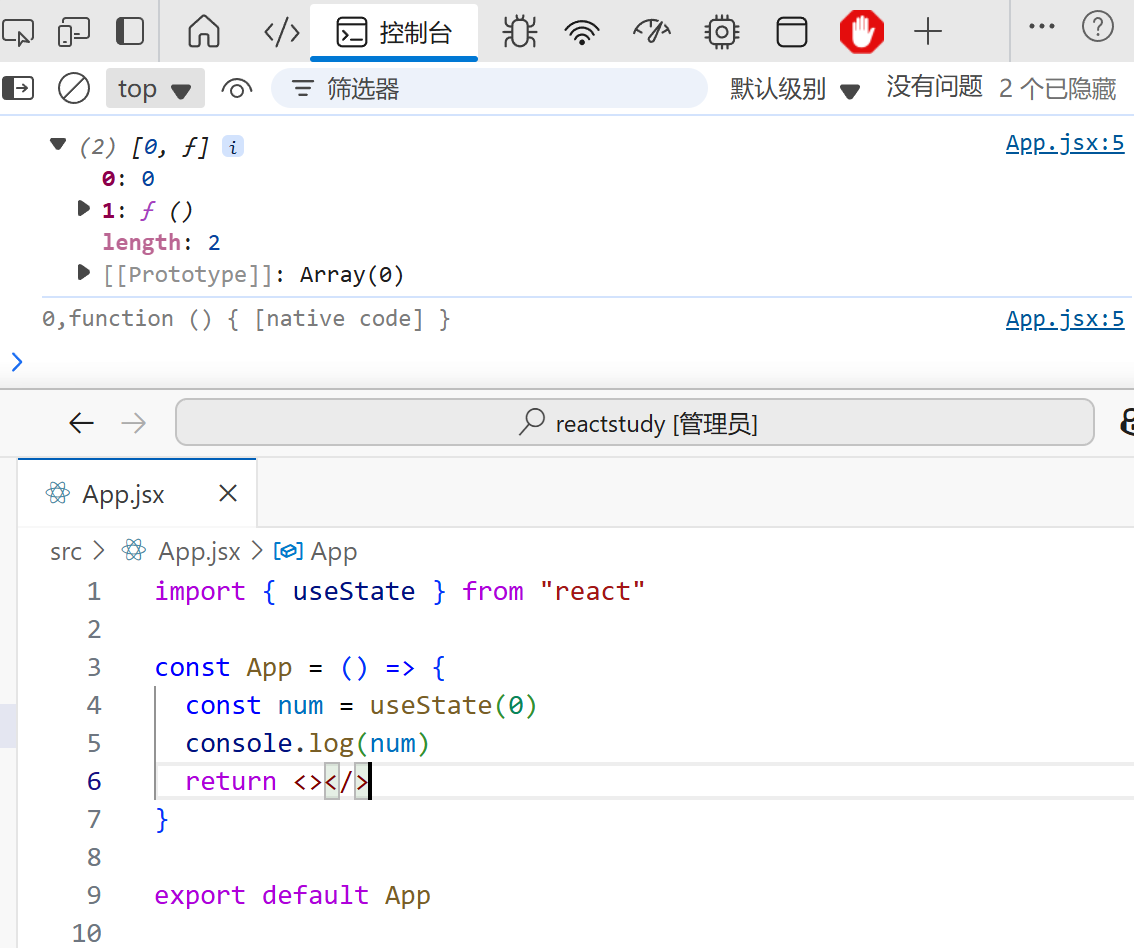Activate the inspect element picker icon

(x=18, y=33)
